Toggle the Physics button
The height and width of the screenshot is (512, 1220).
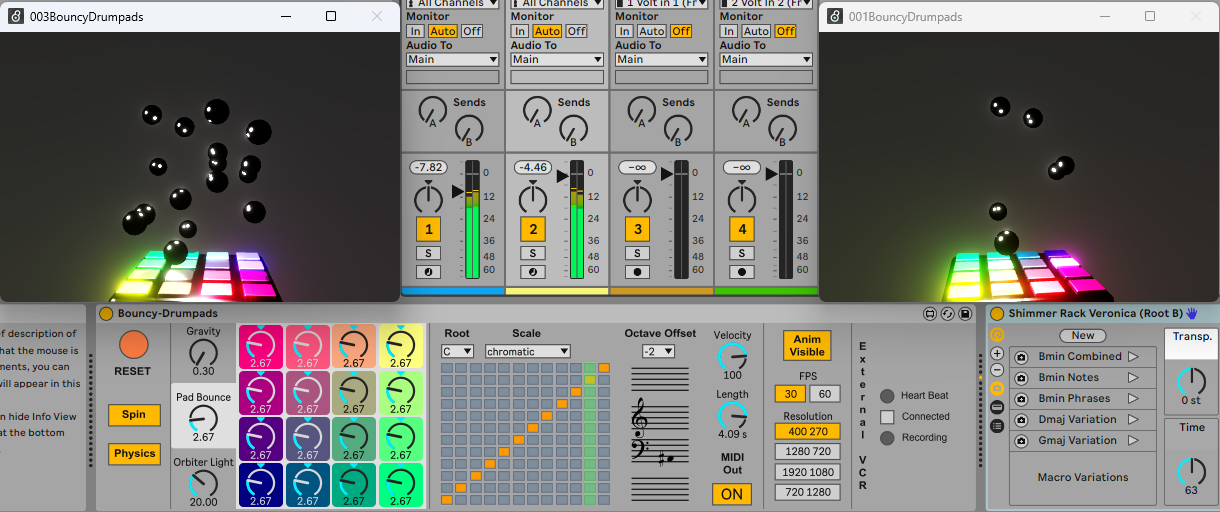point(134,453)
